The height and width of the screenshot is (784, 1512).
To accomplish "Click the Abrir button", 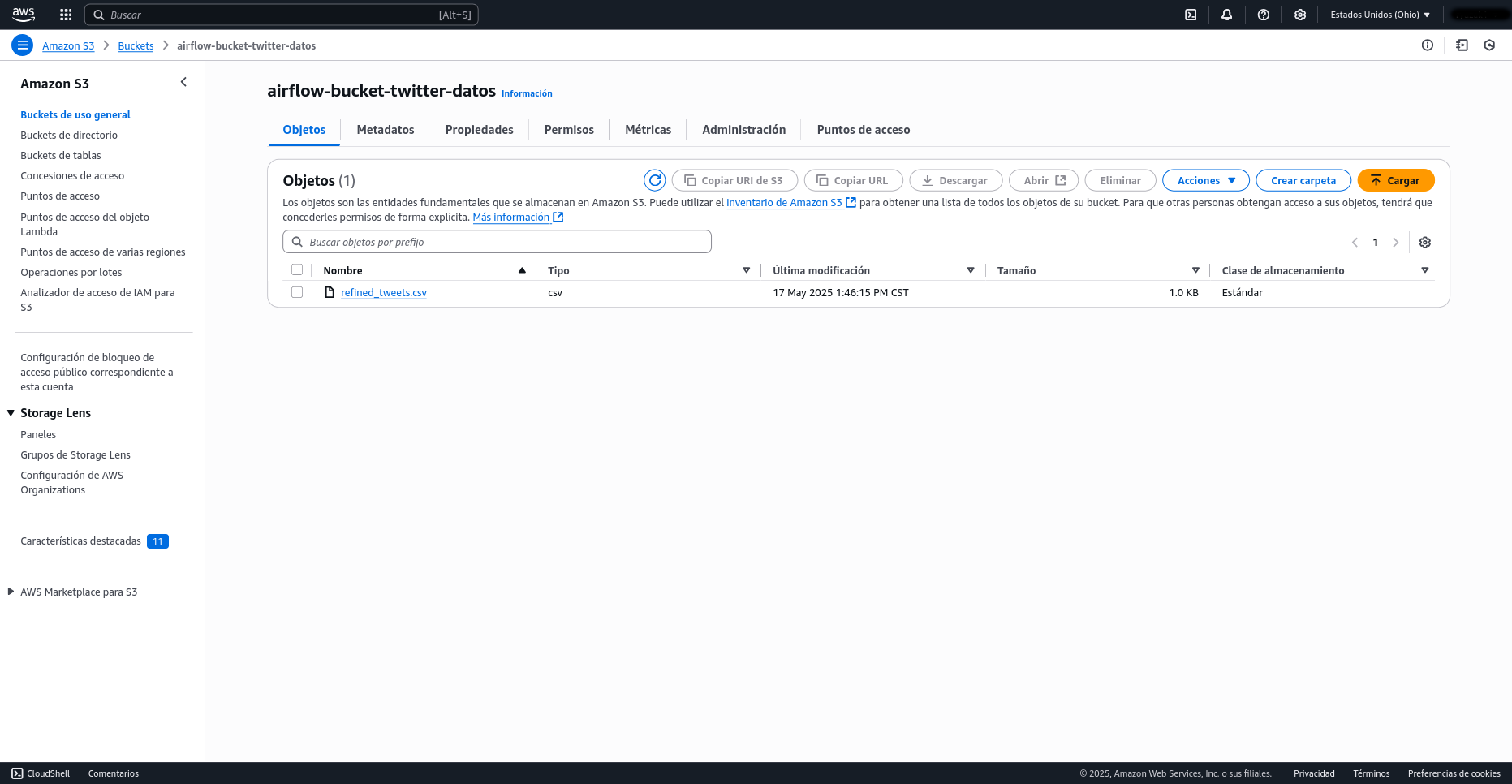I will tap(1043, 180).
